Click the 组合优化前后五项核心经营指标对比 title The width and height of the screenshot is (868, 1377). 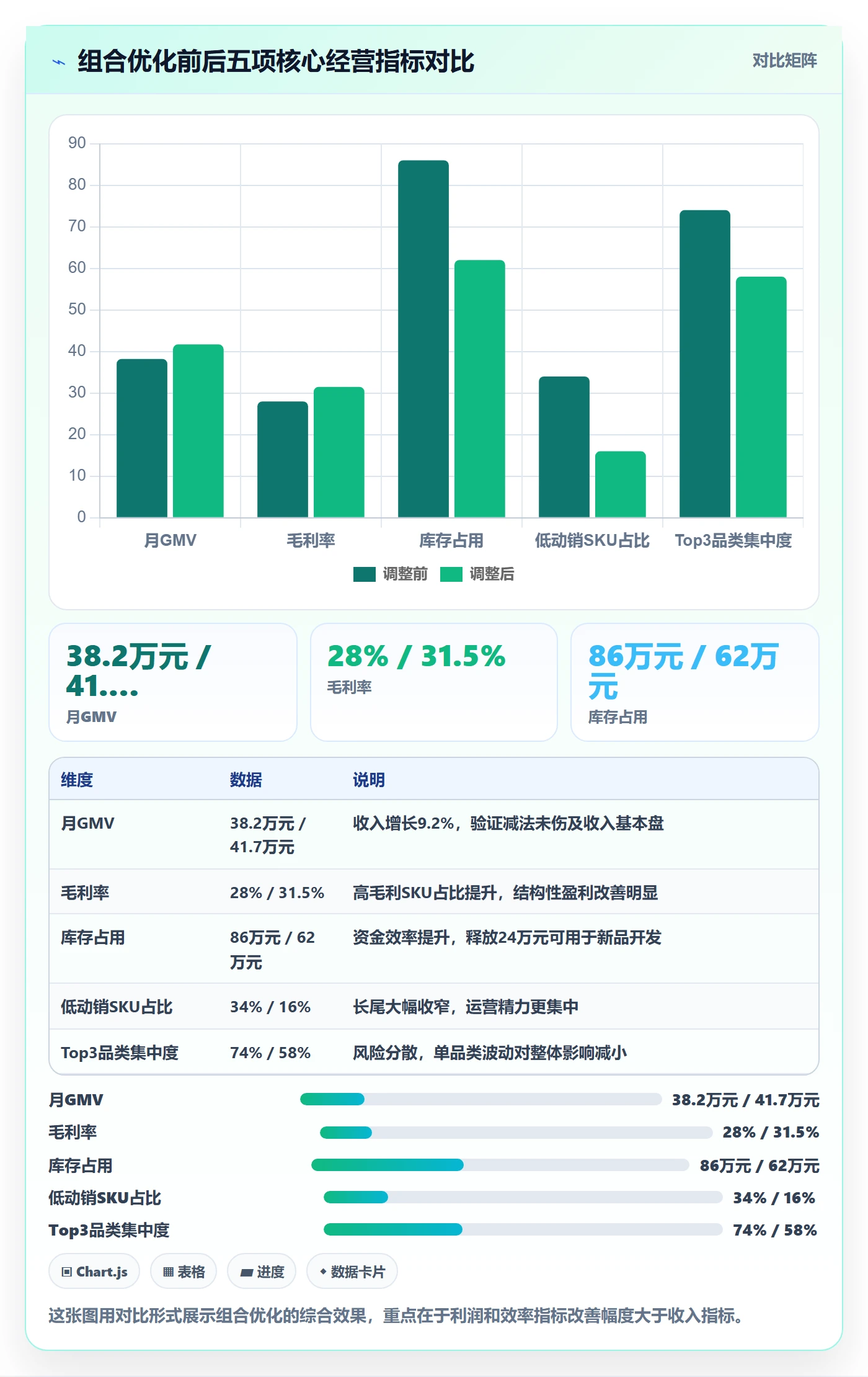276,61
